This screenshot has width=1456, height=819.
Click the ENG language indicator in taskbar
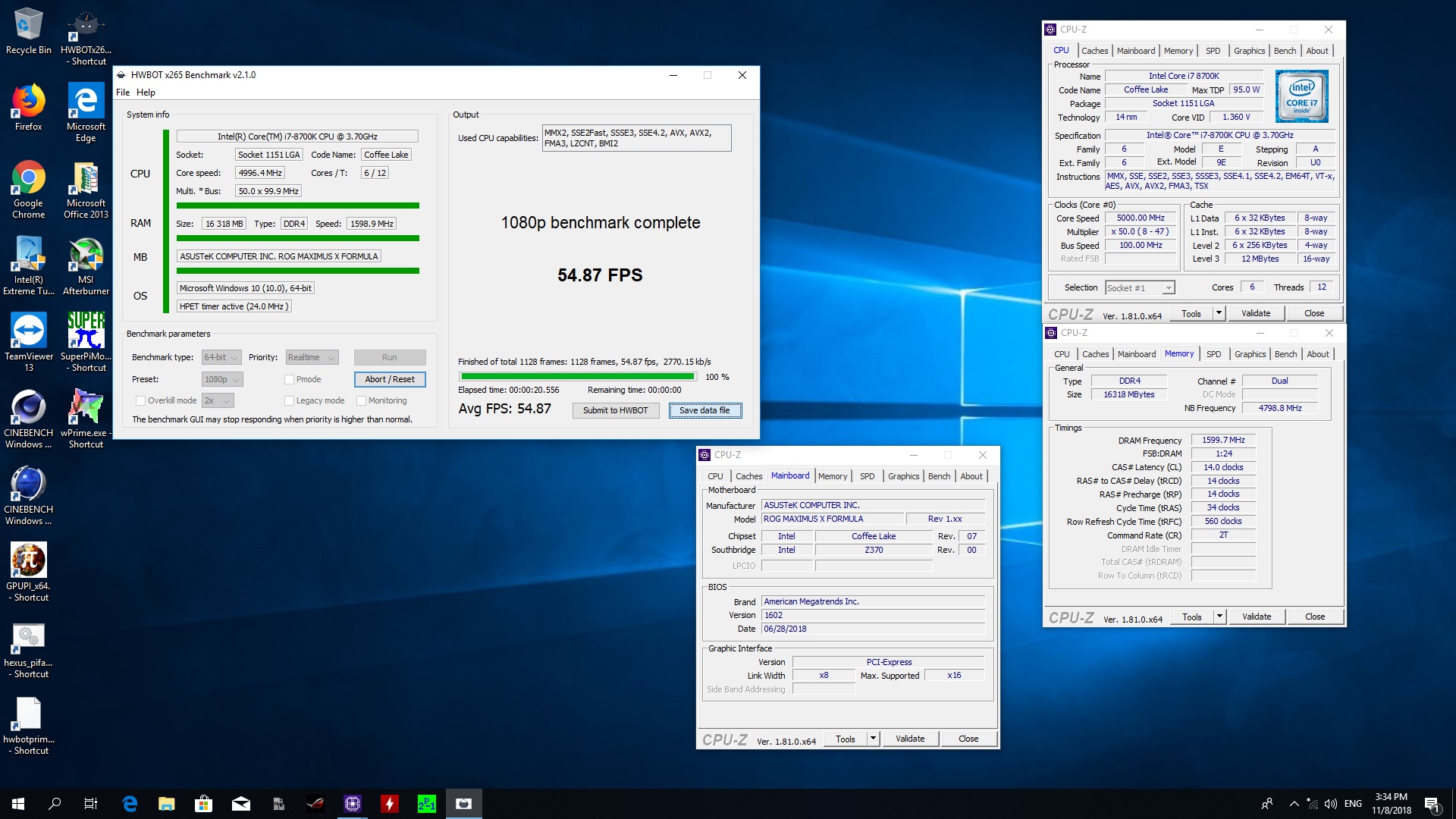click(1353, 804)
